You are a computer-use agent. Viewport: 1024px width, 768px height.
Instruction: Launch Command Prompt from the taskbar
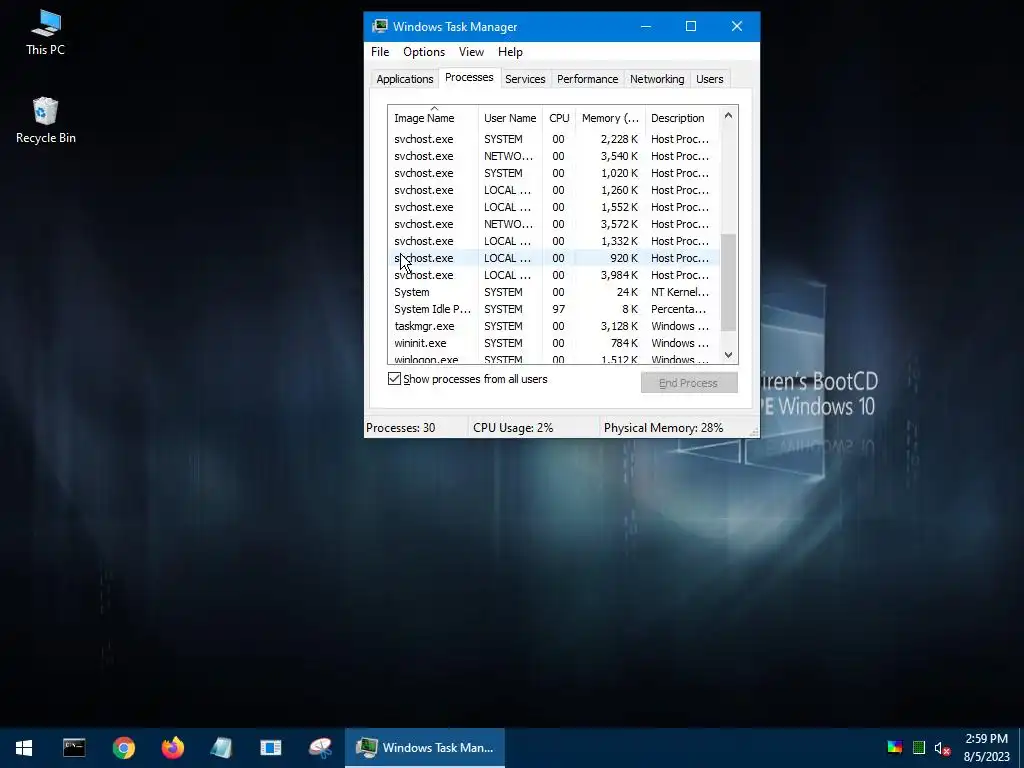coord(74,748)
